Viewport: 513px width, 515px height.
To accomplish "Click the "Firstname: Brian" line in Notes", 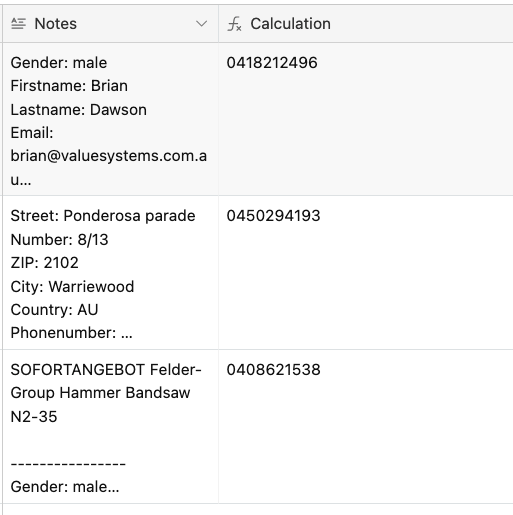I will (69, 86).
